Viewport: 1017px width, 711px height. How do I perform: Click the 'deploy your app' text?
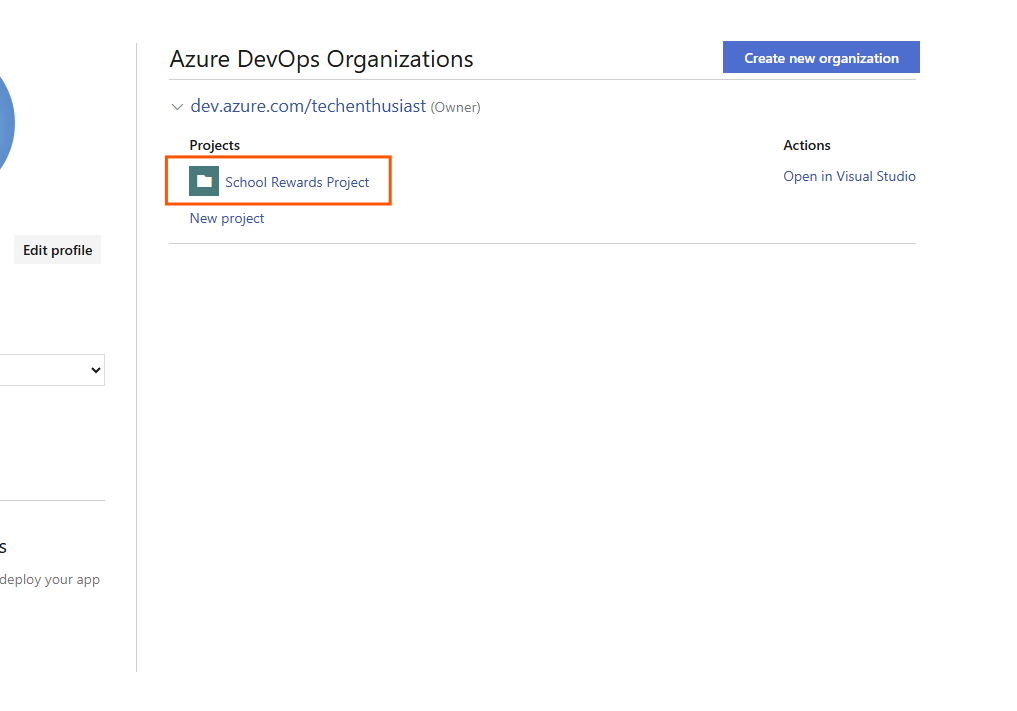tap(50, 579)
